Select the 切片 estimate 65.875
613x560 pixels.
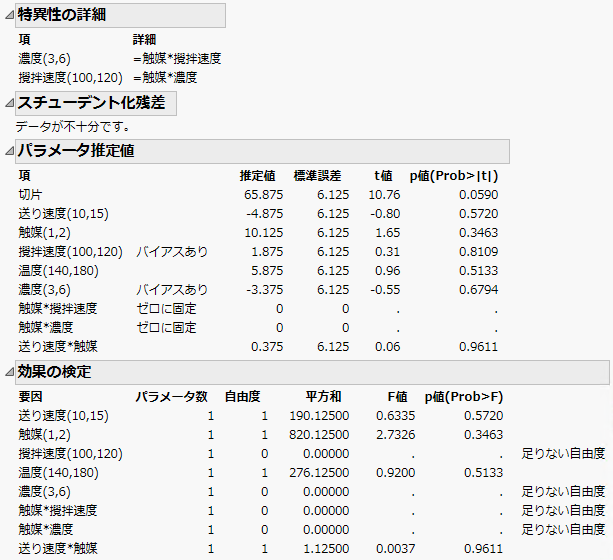click(x=263, y=195)
